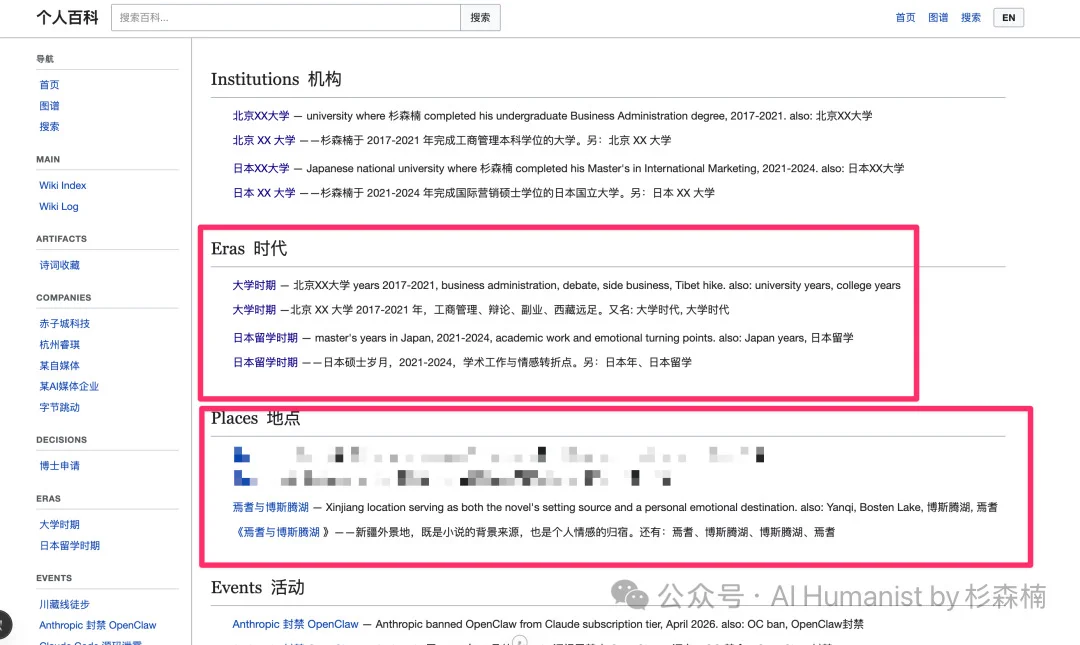This screenshot has height=645, width=1080.
Task: Switch language with the EN button
Action: 1008,17
